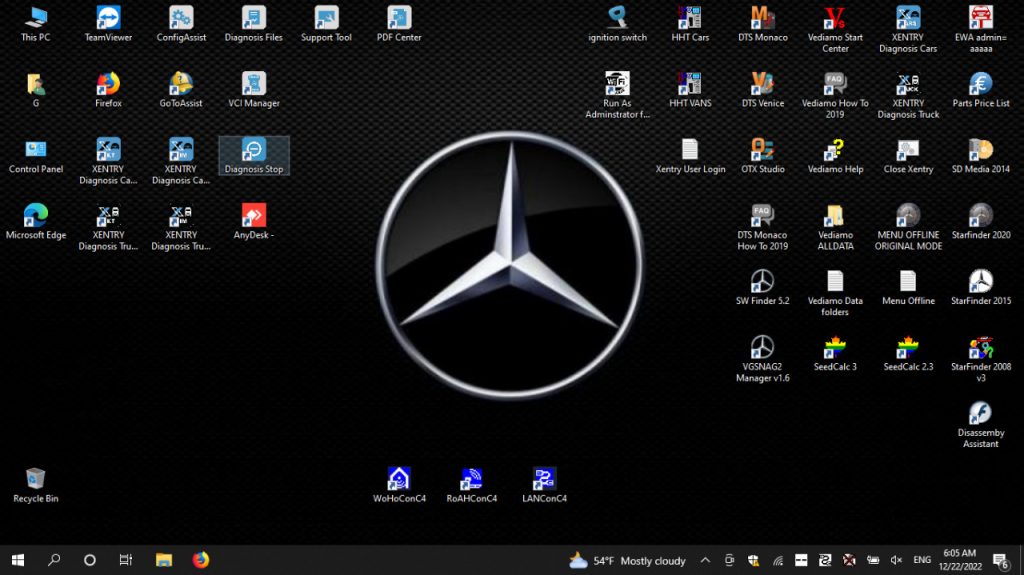Open SD Media 2014 shortcut
This screenshot has width=1024, height=575.
coord(980,156)
